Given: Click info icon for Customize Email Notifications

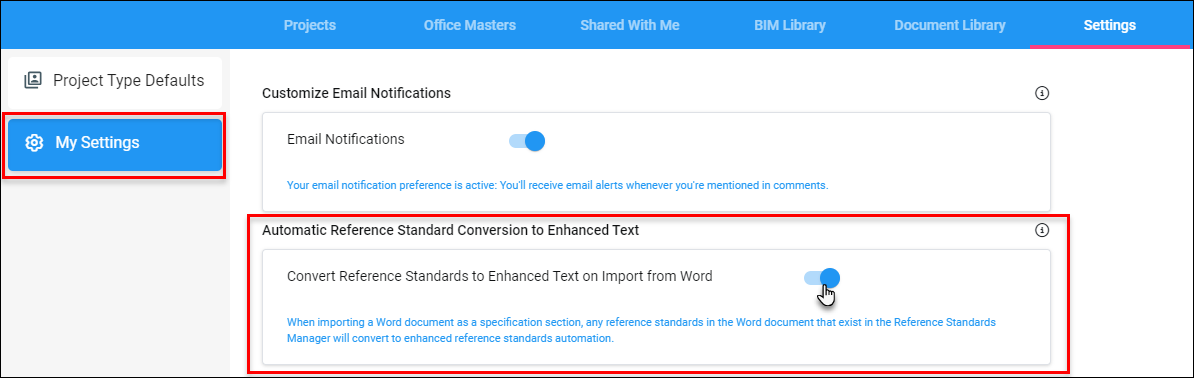Looking at the screenshot, I should point(1042,94).
